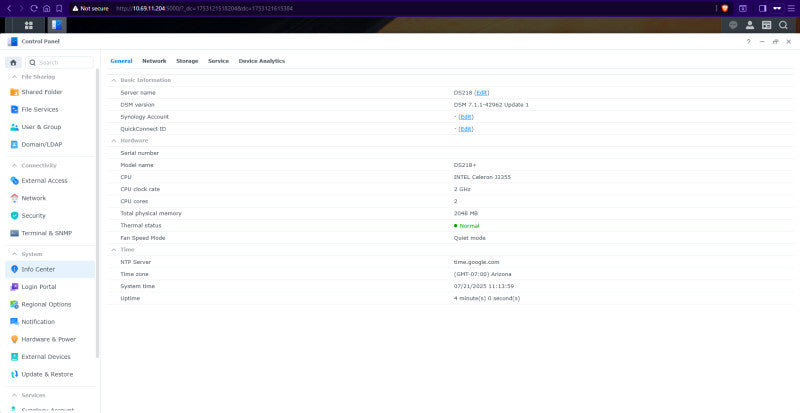Open the Brave shields icon

click(x=724, y=8)
